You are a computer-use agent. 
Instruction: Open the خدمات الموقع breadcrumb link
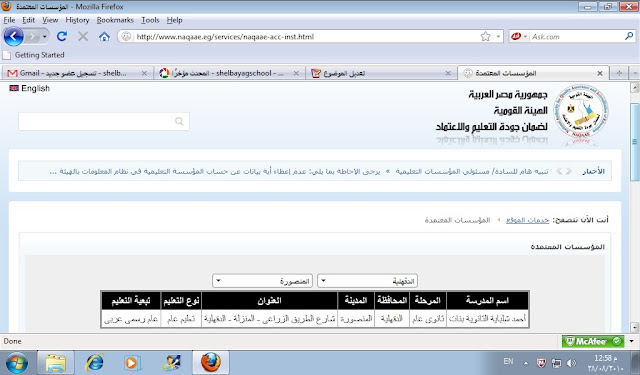point(527,220)
